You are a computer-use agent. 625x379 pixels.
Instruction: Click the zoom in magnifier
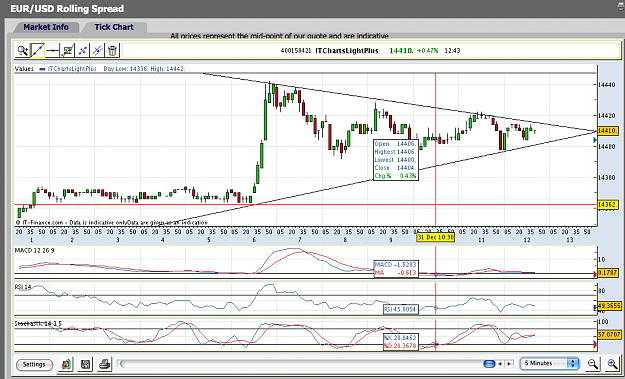point(612,363)
